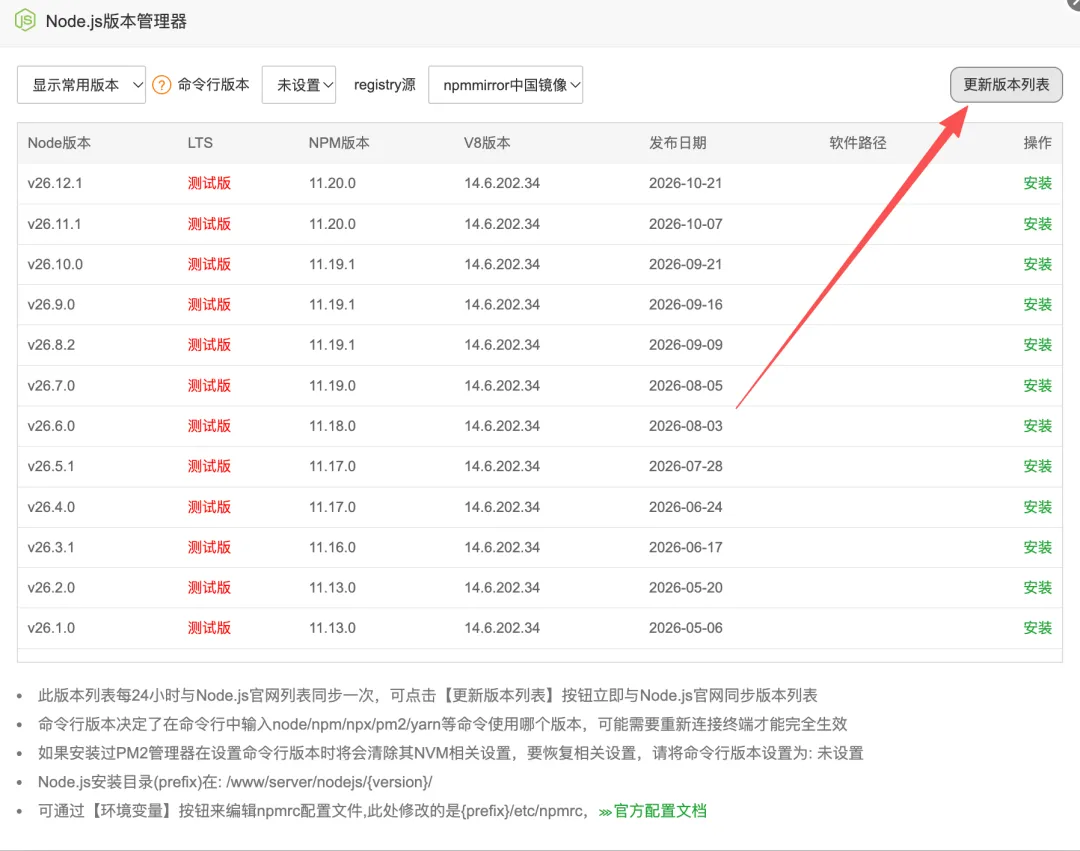Screen dimensions: 1080x851
Task: Select version cell v26.8.2
Action: click(x=51, y=345)
